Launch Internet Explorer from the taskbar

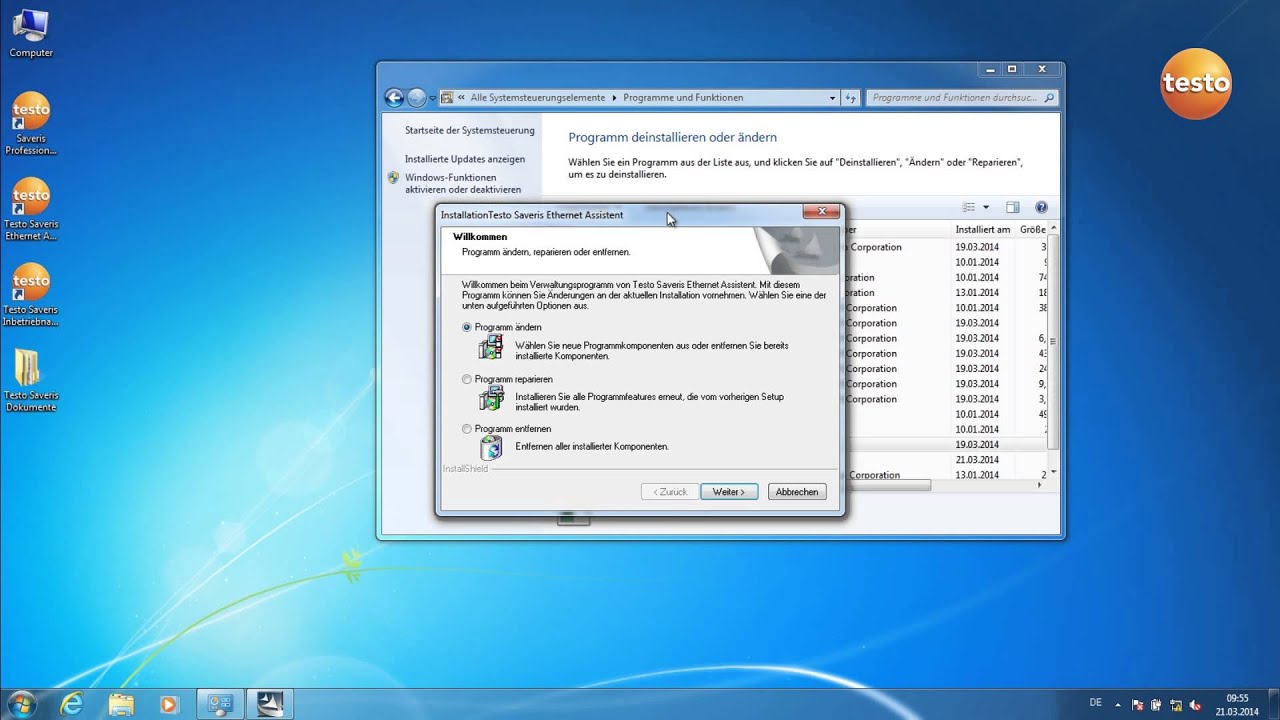72,704
